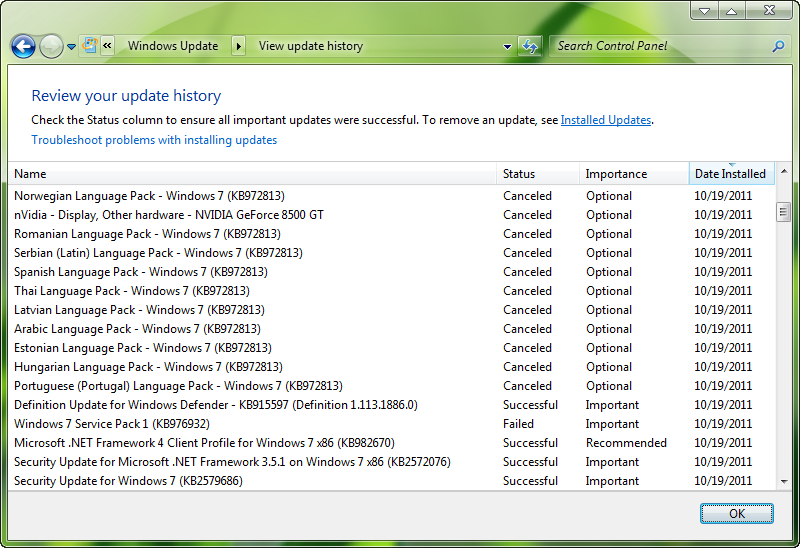Click Important cell for Security Update KB2579686
This screenshot has width=800, height=548.
click(612, 481)
